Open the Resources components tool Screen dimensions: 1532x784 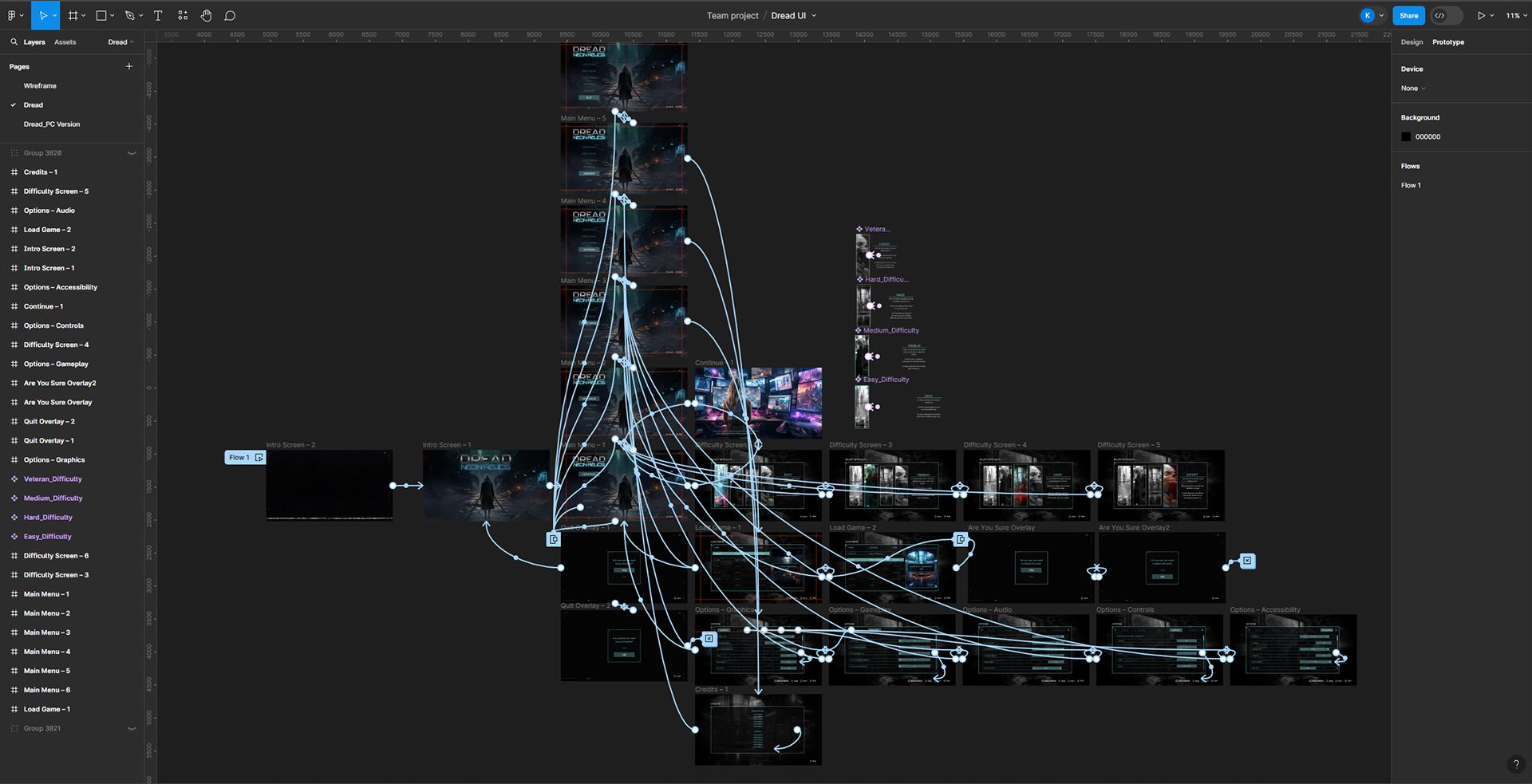click(183, 15)
